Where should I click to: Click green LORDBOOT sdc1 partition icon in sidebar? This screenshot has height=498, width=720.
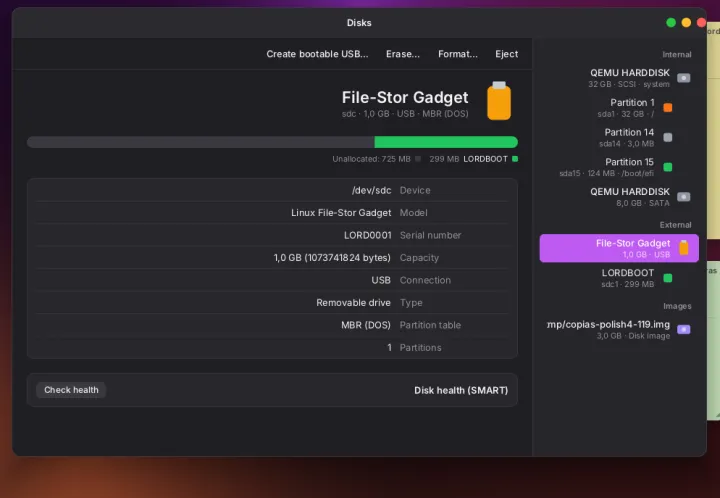coord(668,278)
